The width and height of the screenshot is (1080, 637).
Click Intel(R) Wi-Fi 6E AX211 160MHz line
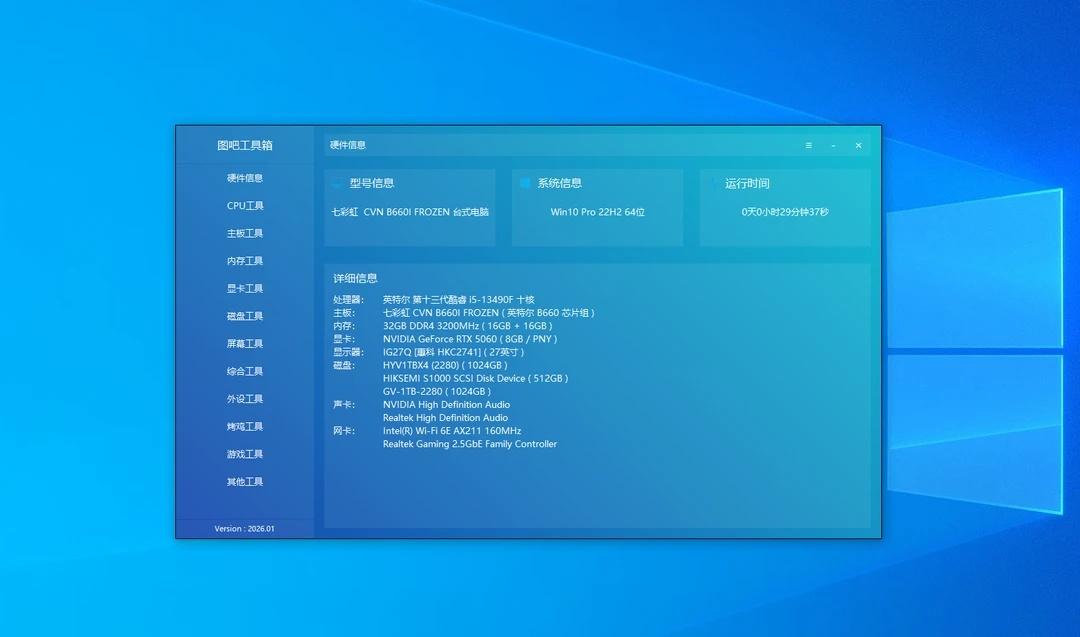point(452,430)
